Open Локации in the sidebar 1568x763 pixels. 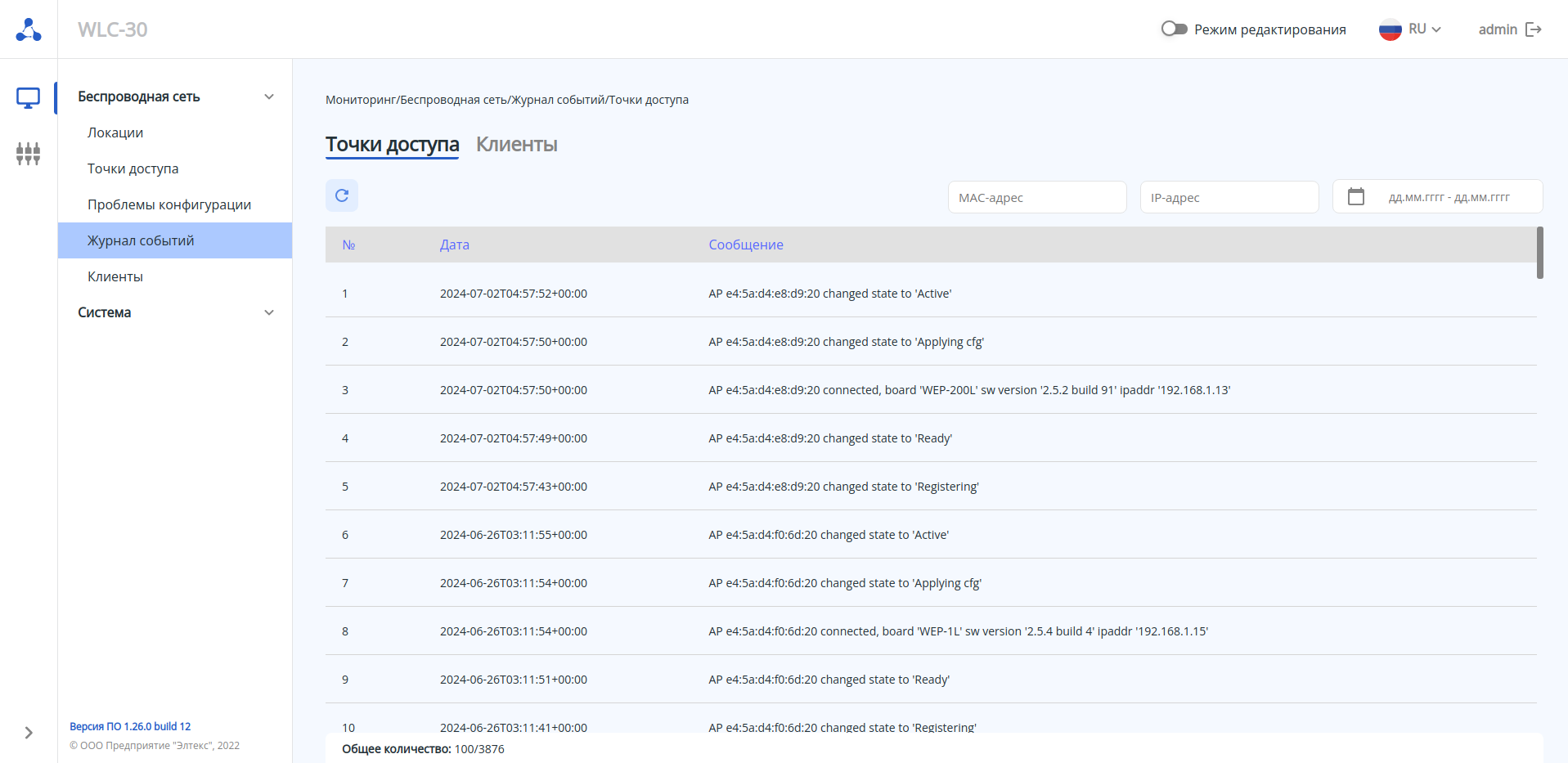pos(115,132)
